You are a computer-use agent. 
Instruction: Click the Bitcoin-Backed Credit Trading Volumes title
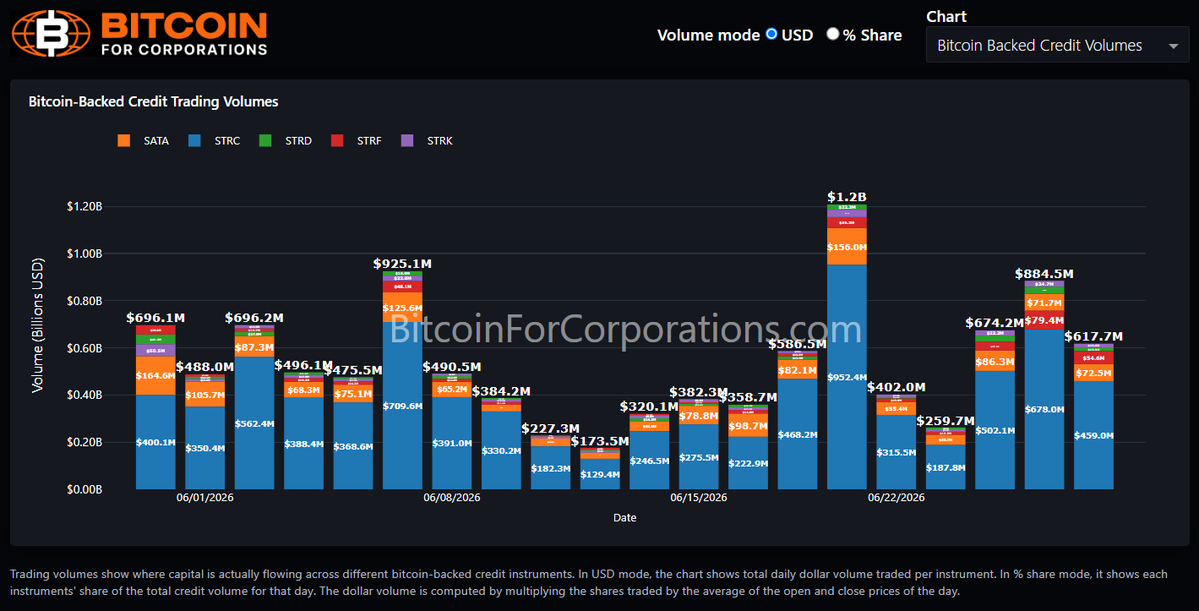coord(153,101)
